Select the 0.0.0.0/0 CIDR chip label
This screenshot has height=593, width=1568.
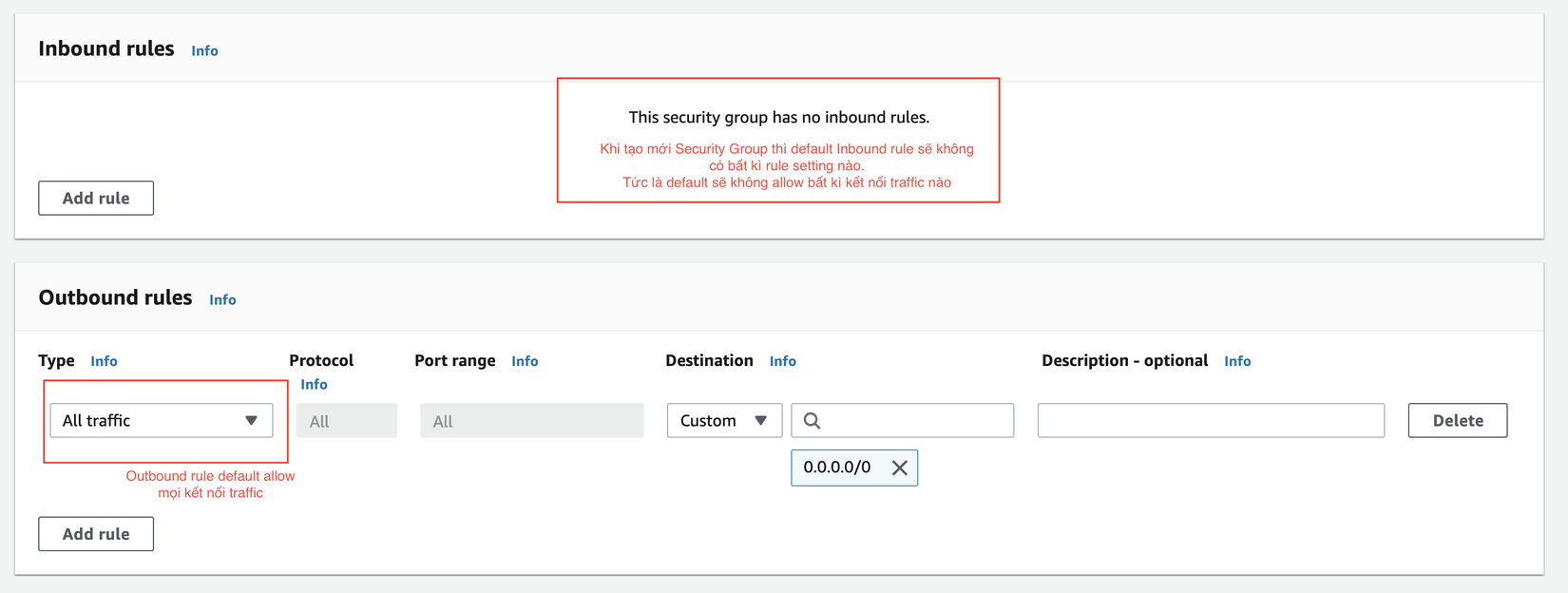pos(837,468)
